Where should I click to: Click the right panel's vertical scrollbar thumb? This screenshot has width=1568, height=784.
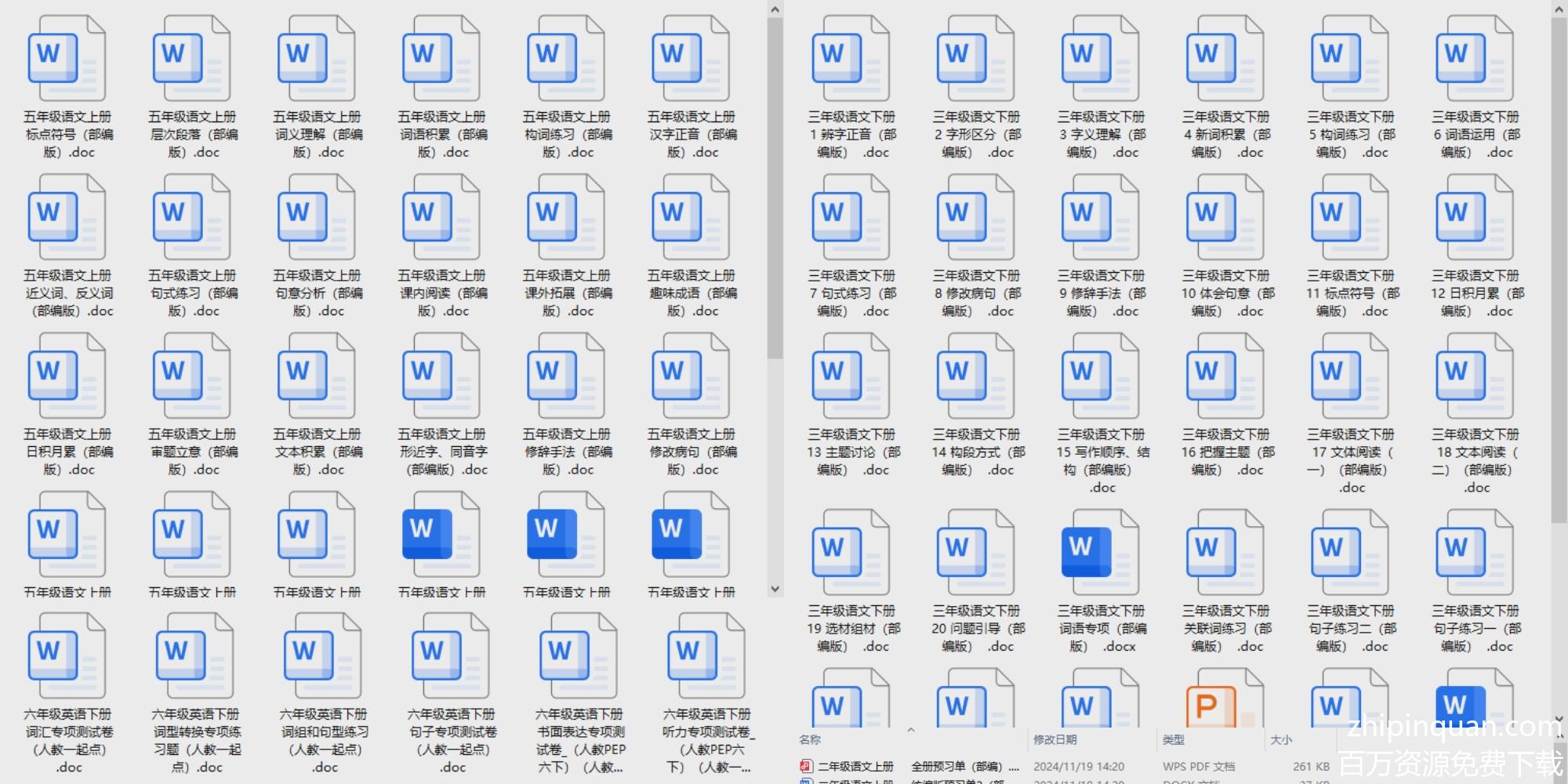click(x=1559, y=271)
